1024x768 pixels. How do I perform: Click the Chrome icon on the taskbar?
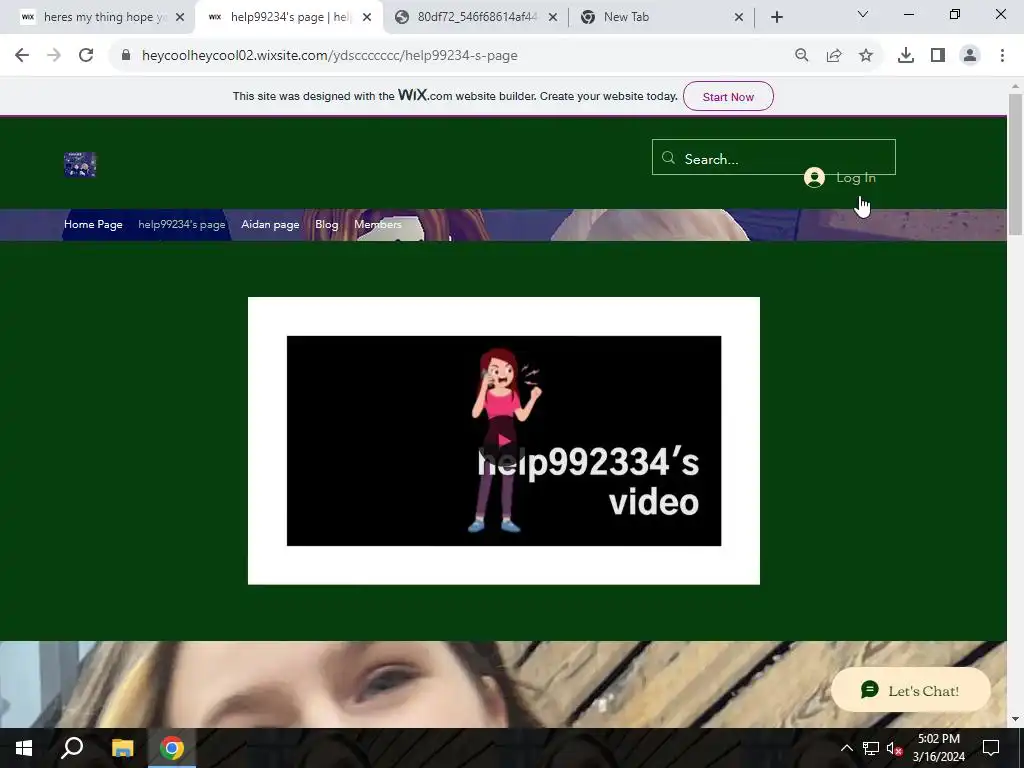[172, 748]
